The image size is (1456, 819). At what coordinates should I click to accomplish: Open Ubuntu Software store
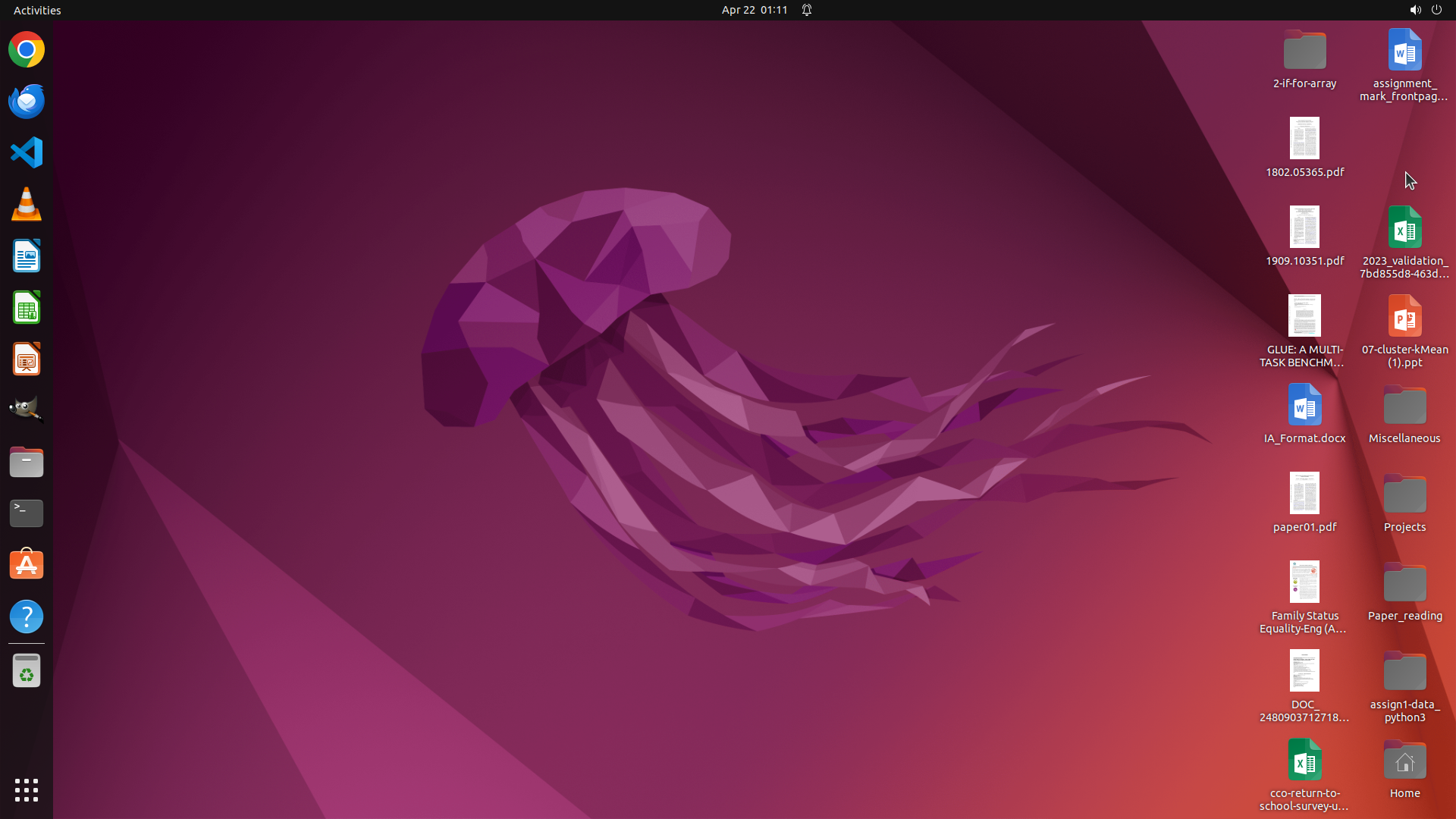27,565
